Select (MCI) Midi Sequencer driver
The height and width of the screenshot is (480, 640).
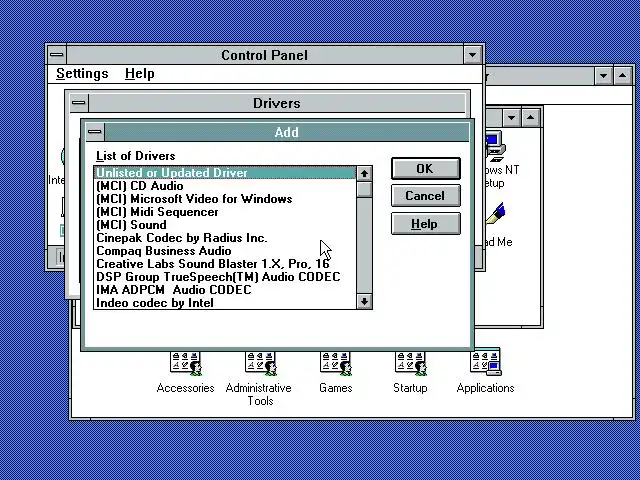point(225,212)
